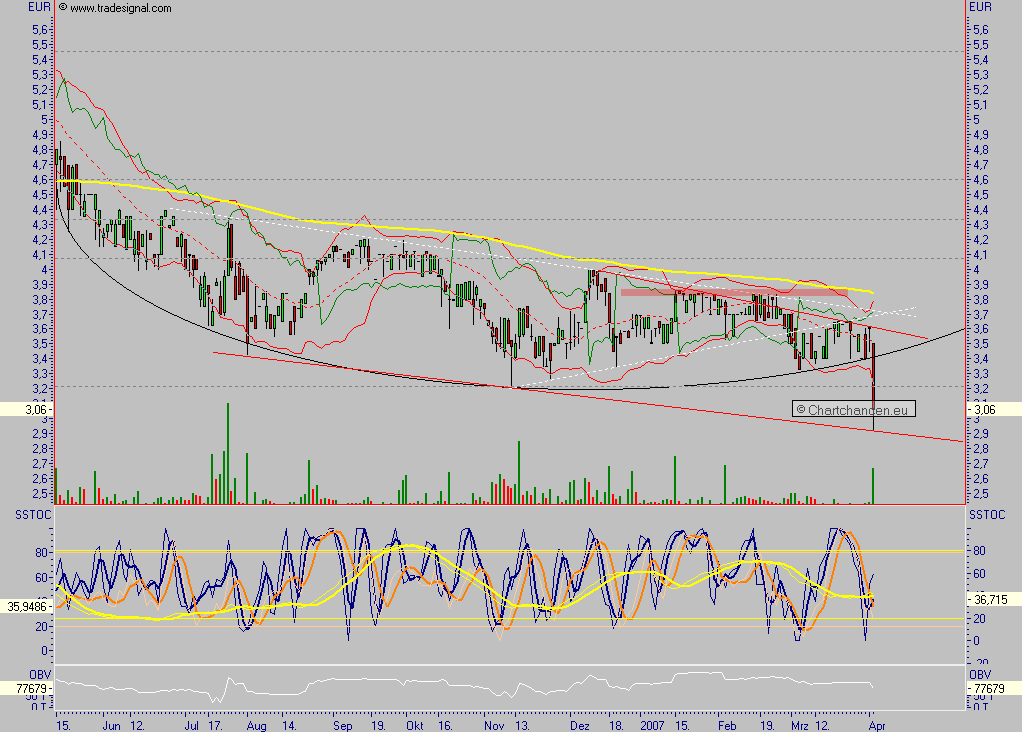Select the 2007 year marker on time axis
Viewport: 1022px width, 732px height.
pos(652,723)
